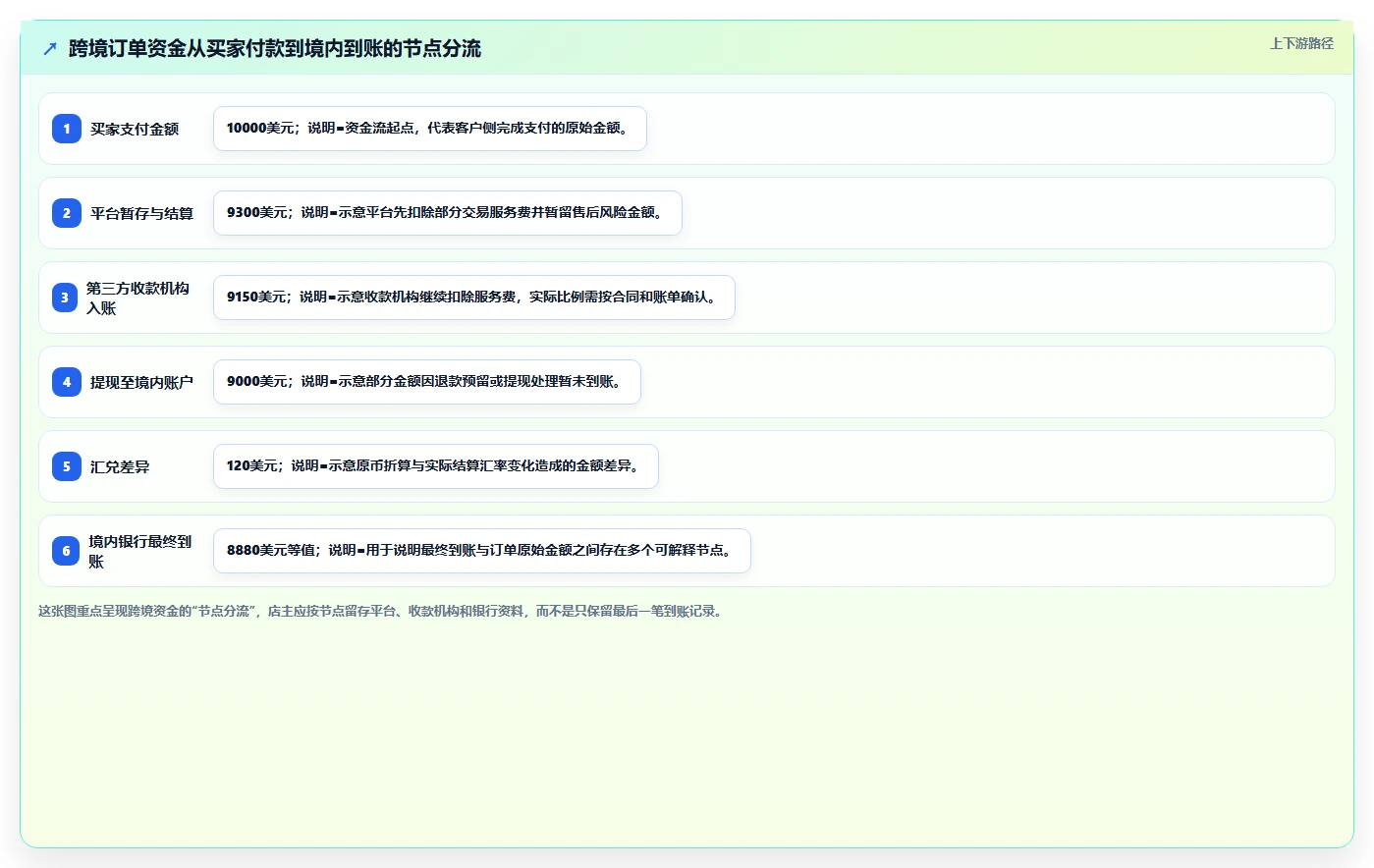
Task: Click the 平台暂存与结算 label
Action: click(x=141, y=213)
